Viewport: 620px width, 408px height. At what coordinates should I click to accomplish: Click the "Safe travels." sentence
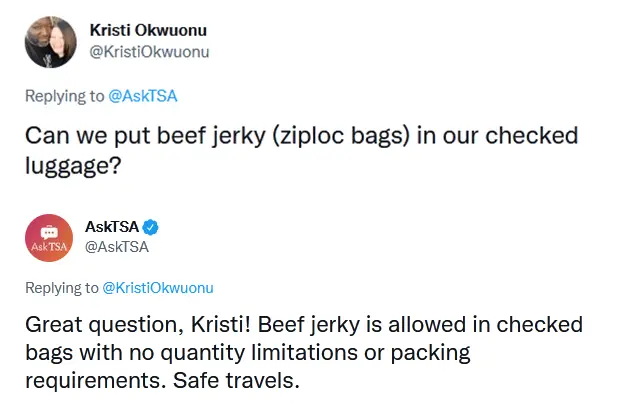coord(236,381)
